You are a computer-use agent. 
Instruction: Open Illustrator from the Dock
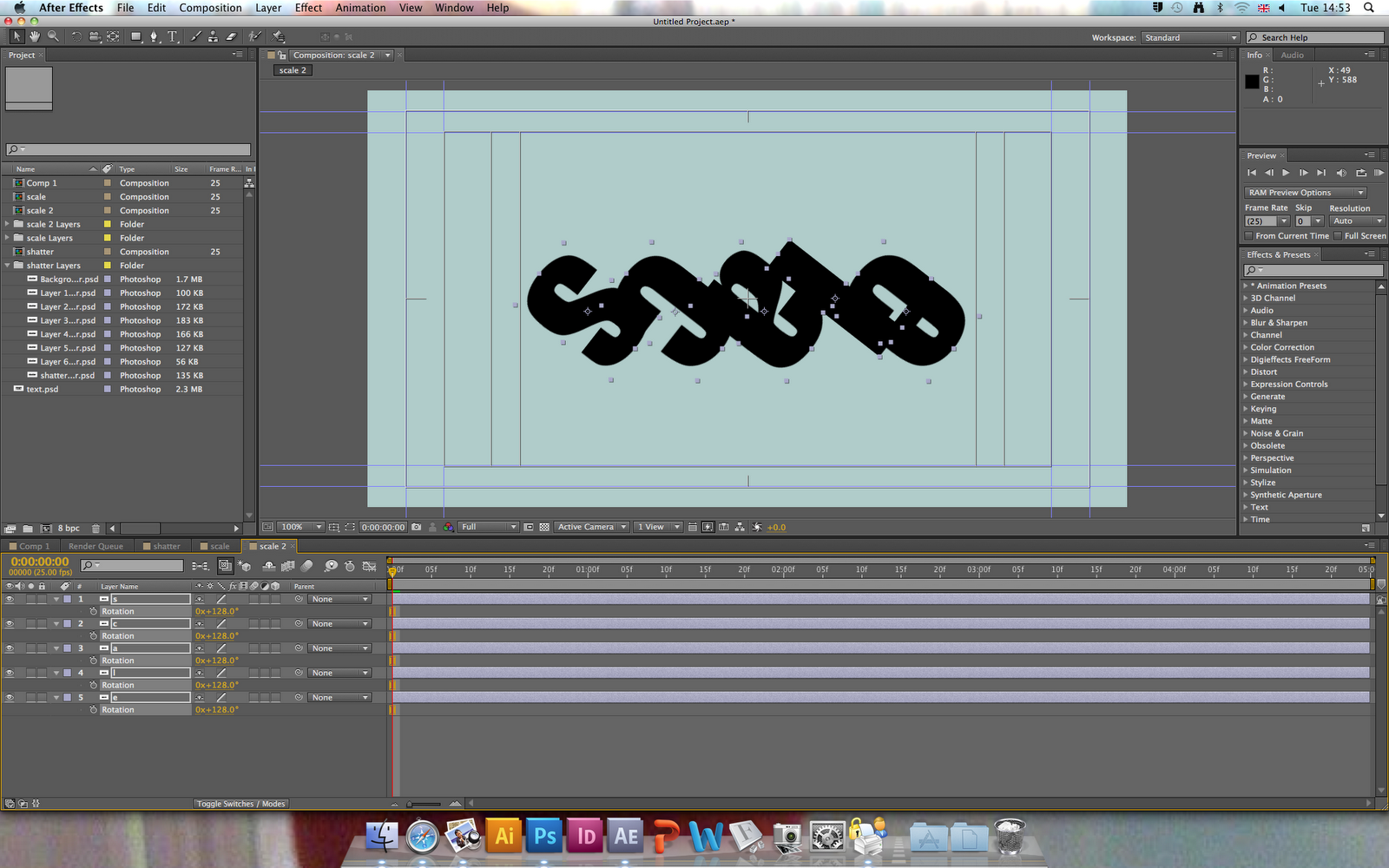tap(504, 836)
